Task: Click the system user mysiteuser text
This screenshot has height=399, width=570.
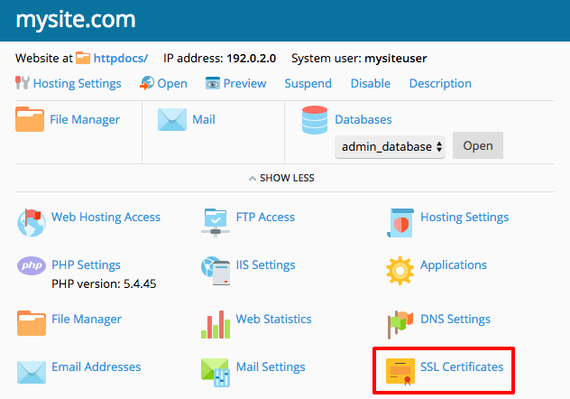Action: pyautogui.click(x=359, y=58)
